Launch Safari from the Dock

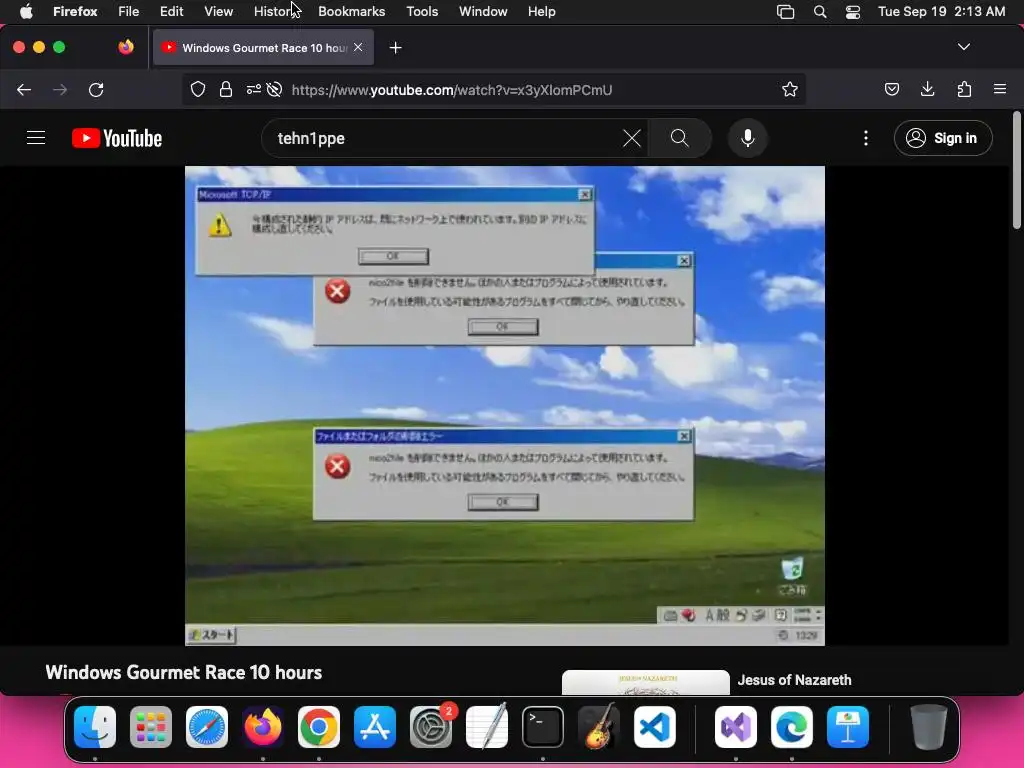[x=207, y=726]
